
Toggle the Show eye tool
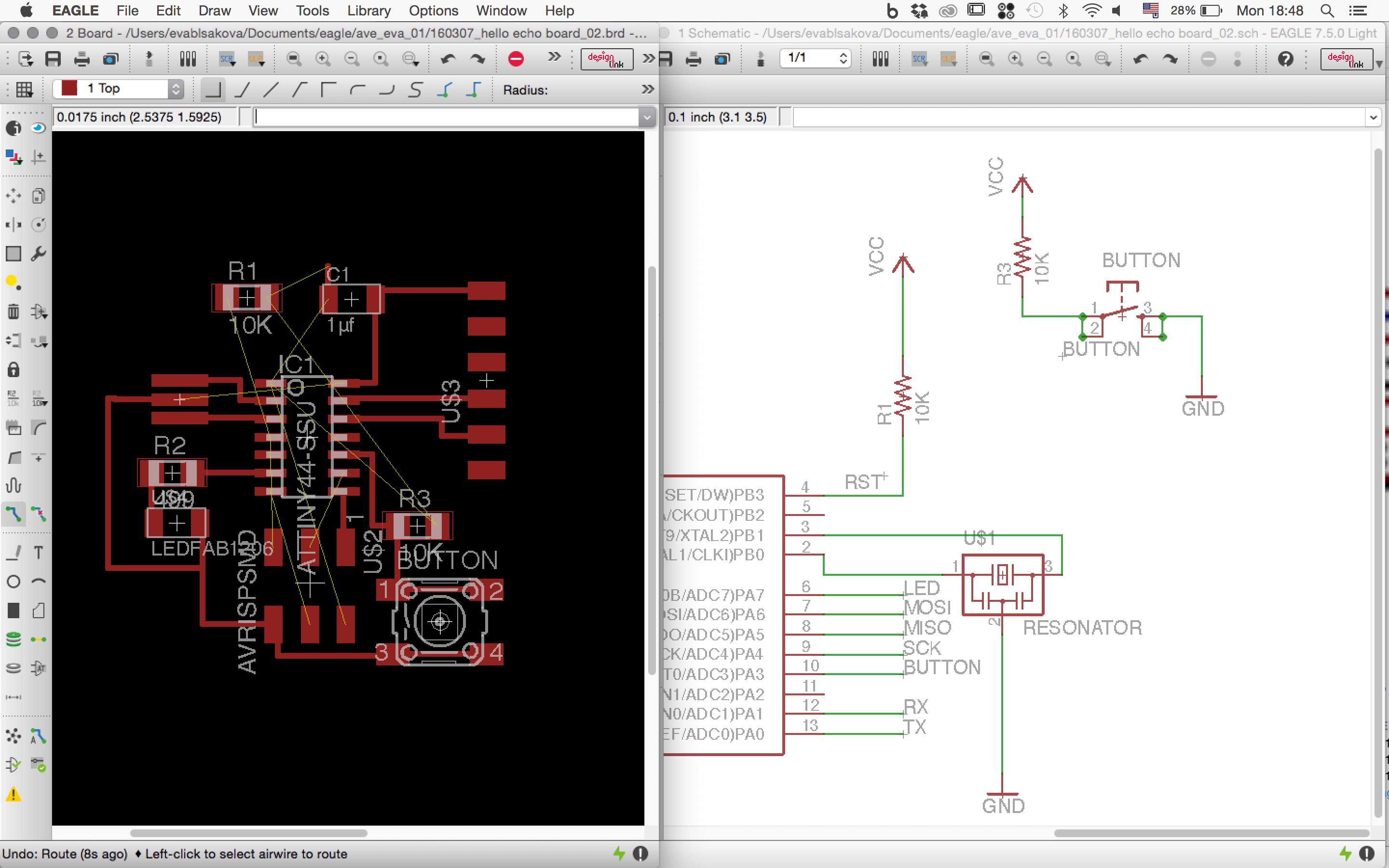[39, 127]
